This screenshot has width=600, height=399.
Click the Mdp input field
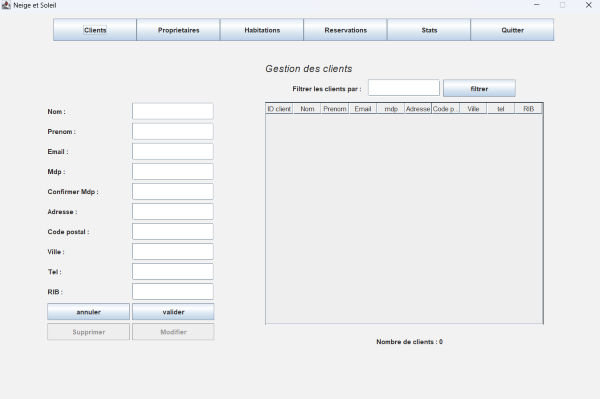tap(173, 171)
